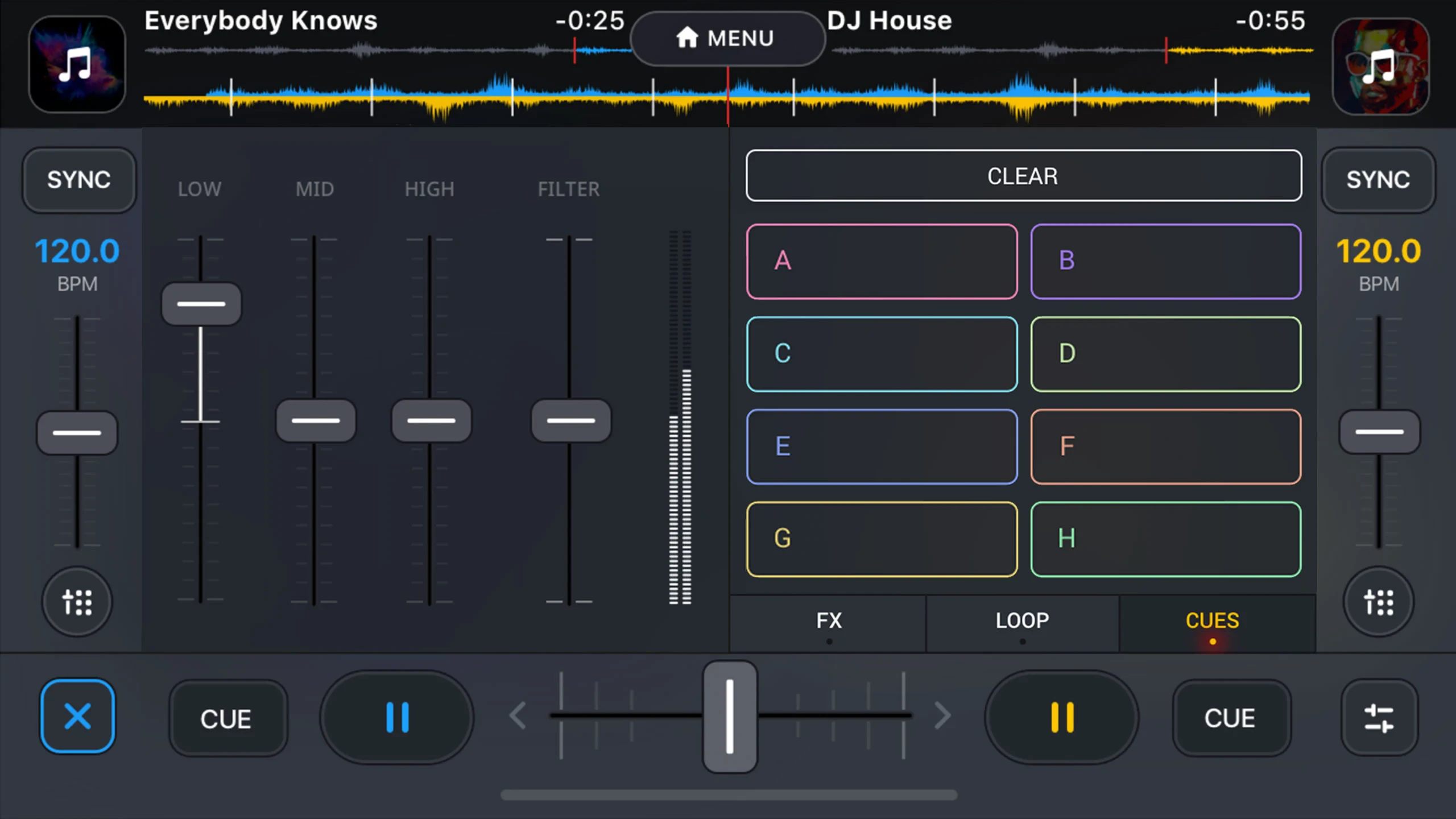The height and width of the screenshot is (819, 1456).
Task: Switch to the LOOP tab
Action: click(x=1022, y=621)
